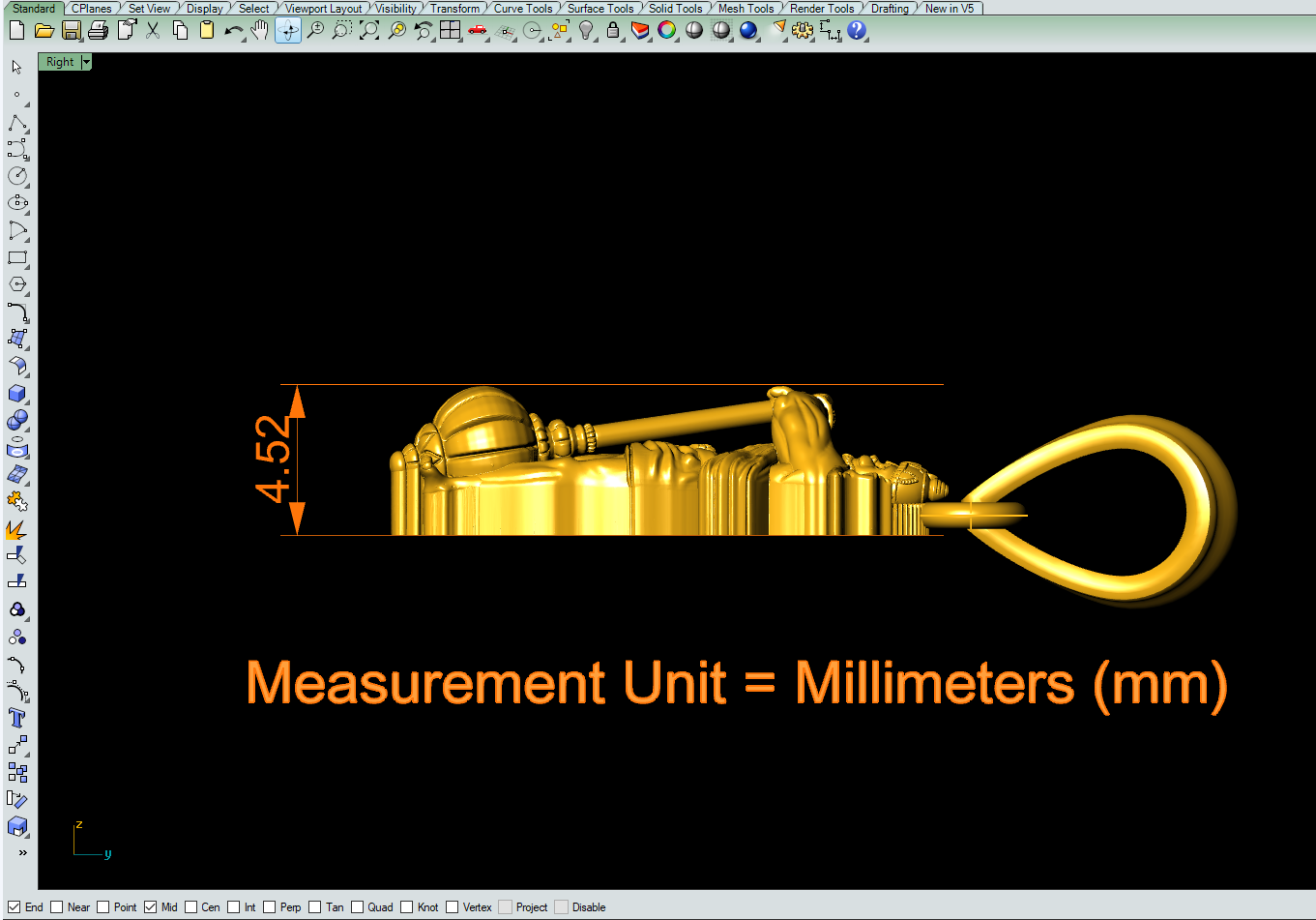The height and width of the screenshot is (920, 1316).
Task: Select the Box solid tool
Action: pos(16,394)
